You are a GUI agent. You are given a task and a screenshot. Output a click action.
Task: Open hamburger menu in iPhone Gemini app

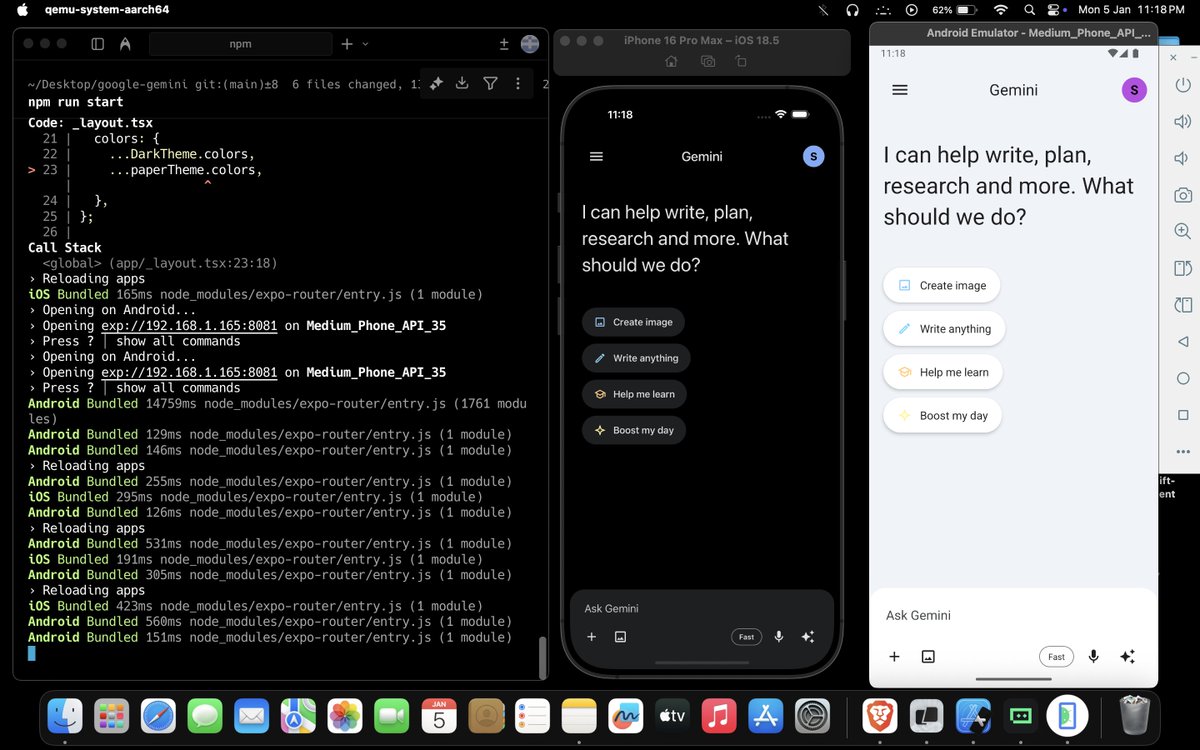(x=597, y=156)
